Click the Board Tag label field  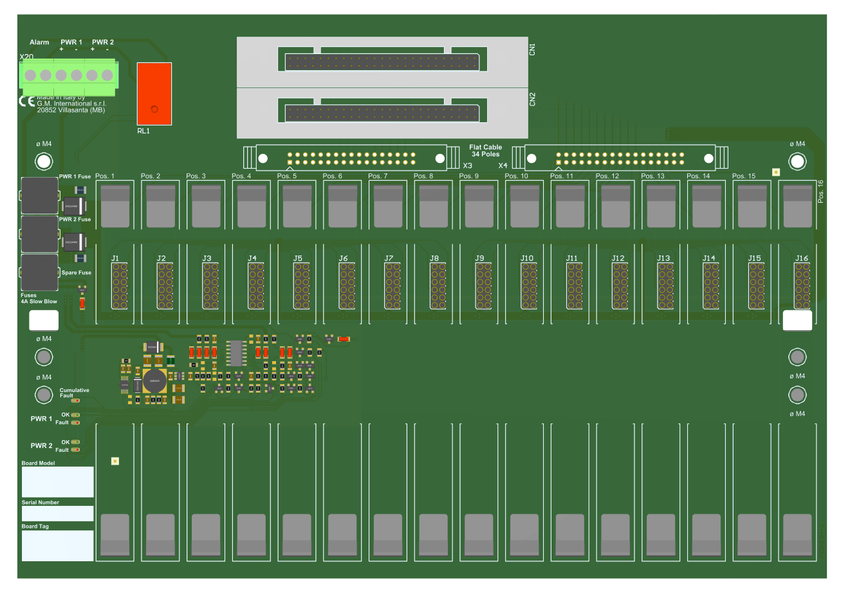point(57,545)
